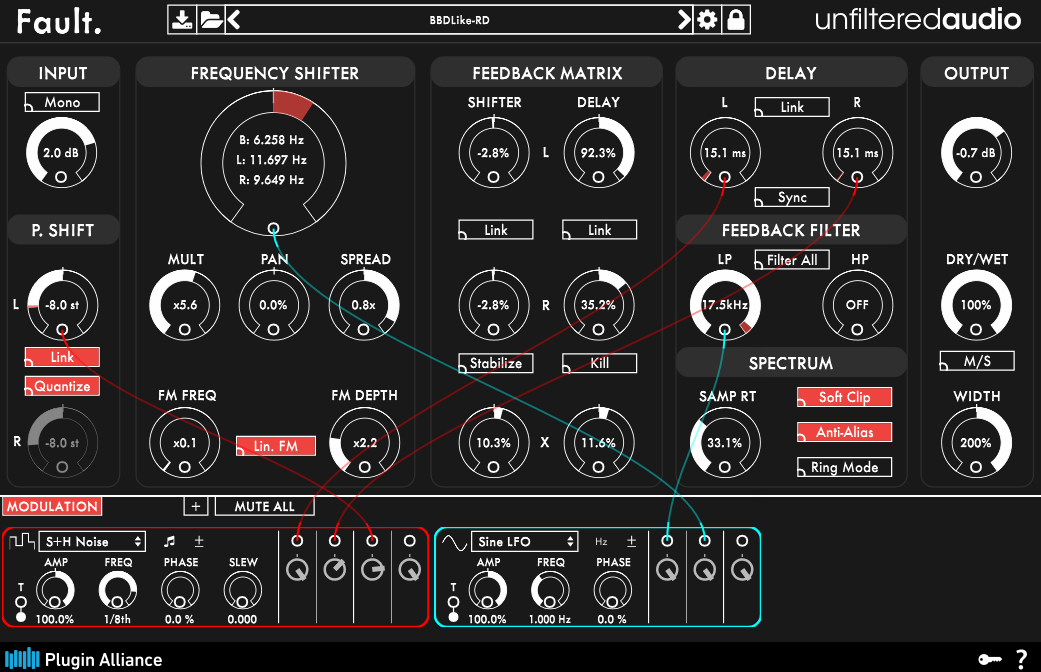Turn off pitch shift Quantize
This screenshot has width=1041, height=672.
(x=62, y=386)
